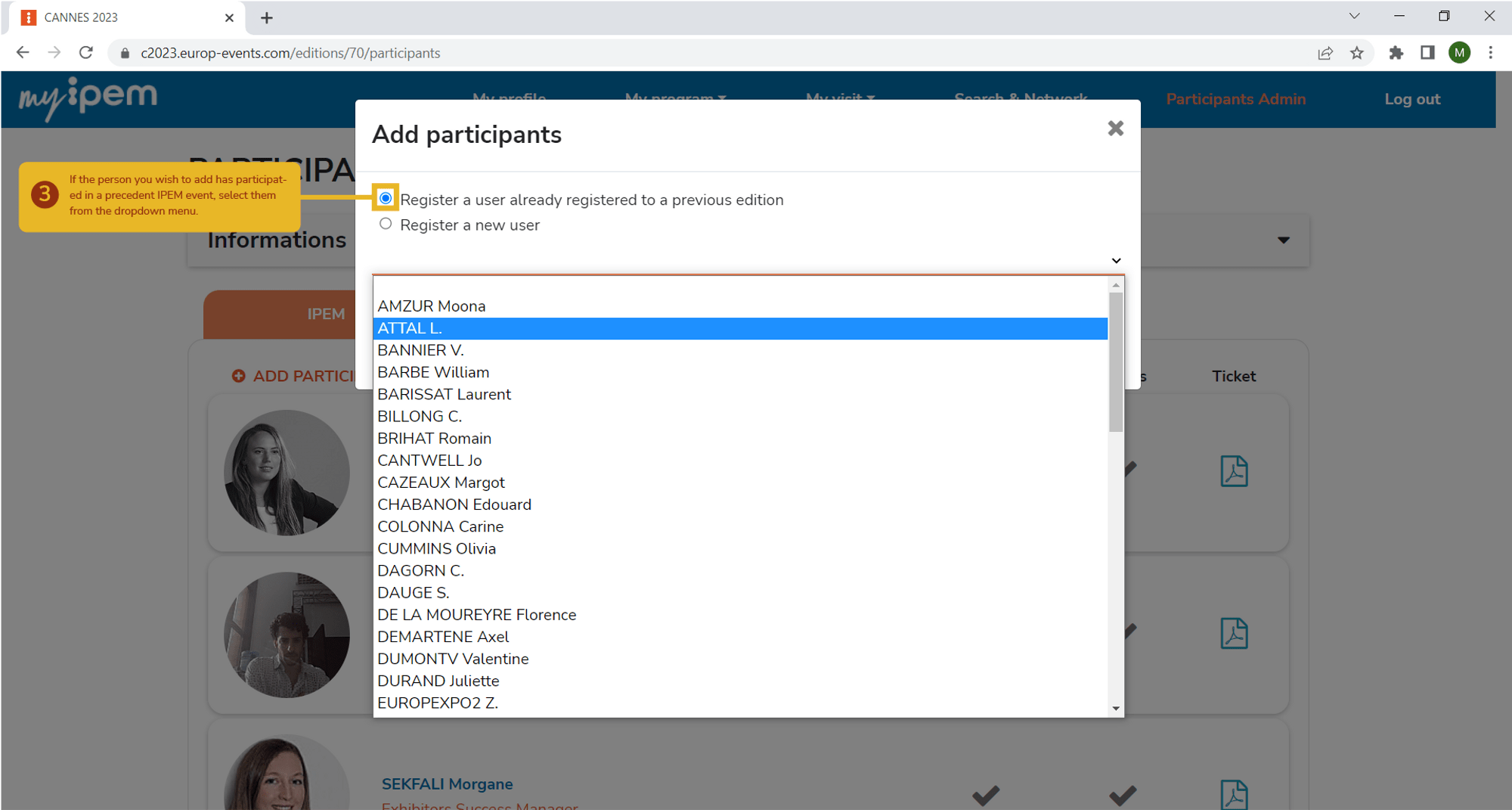Close the Add participants dialog
The width and height of the screenshot is (1512, 810).
(x=1115, y=129)
